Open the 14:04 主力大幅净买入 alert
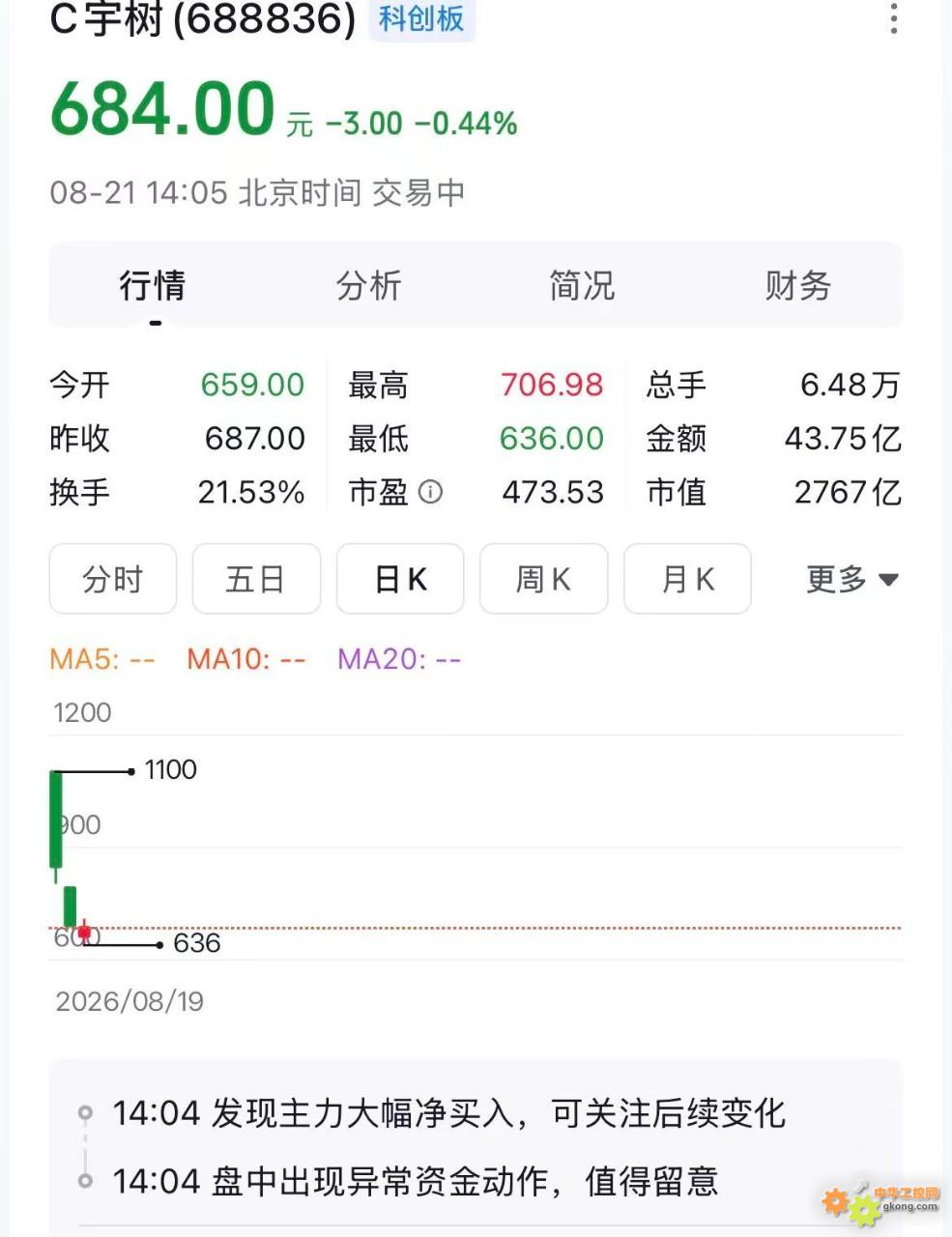 [448, 1113]
